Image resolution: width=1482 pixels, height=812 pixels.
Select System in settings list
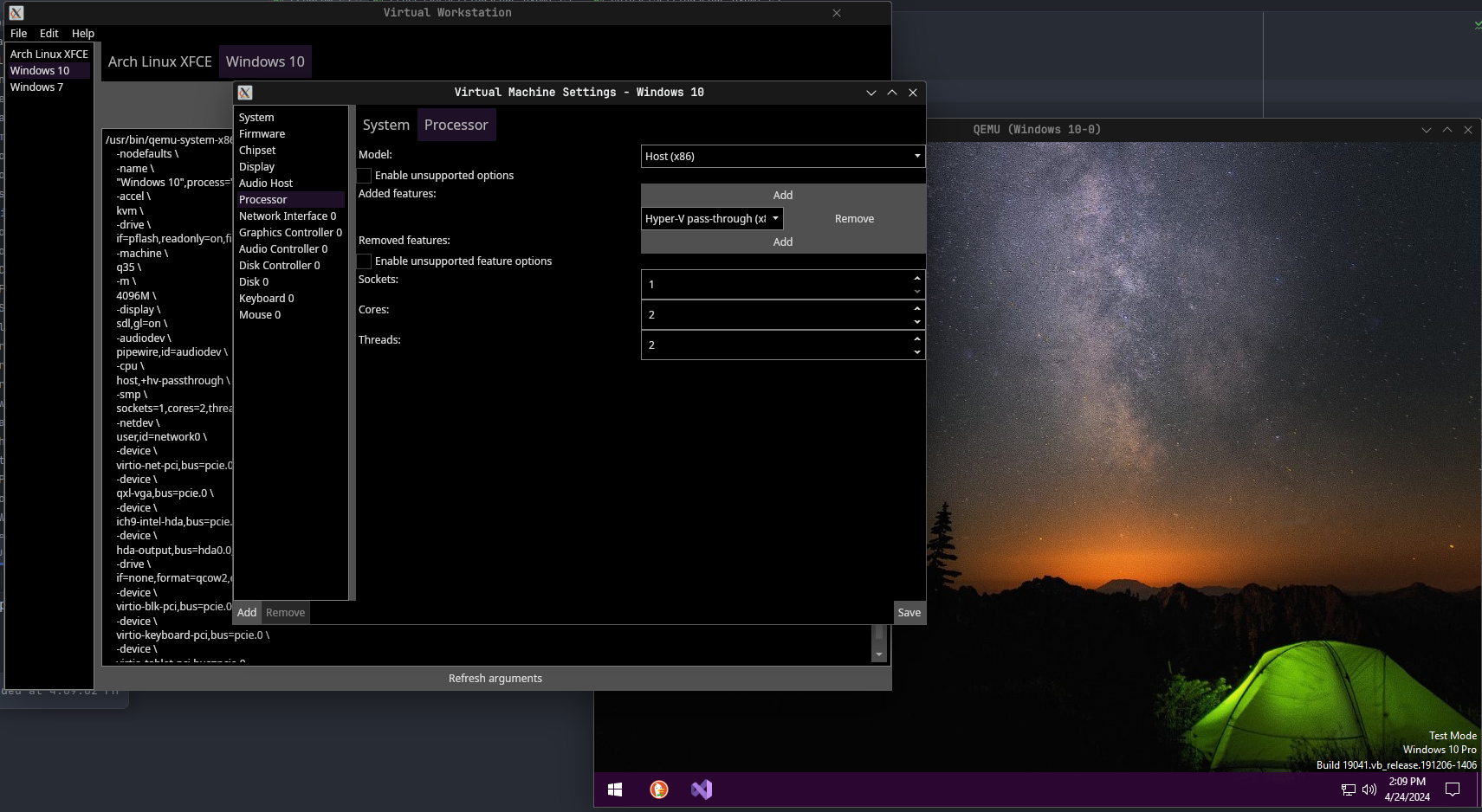(x=291, y=118)
